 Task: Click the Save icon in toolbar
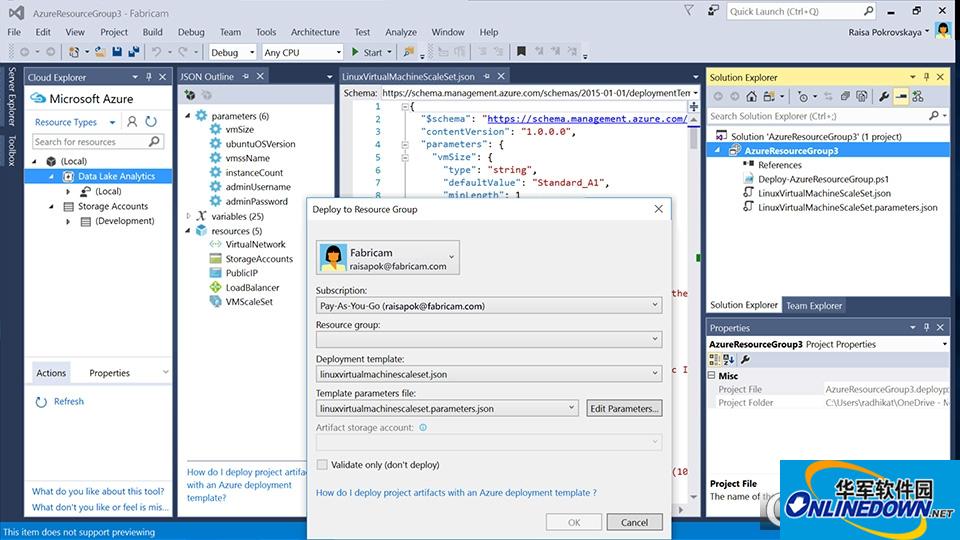click(x=117, y=53)
